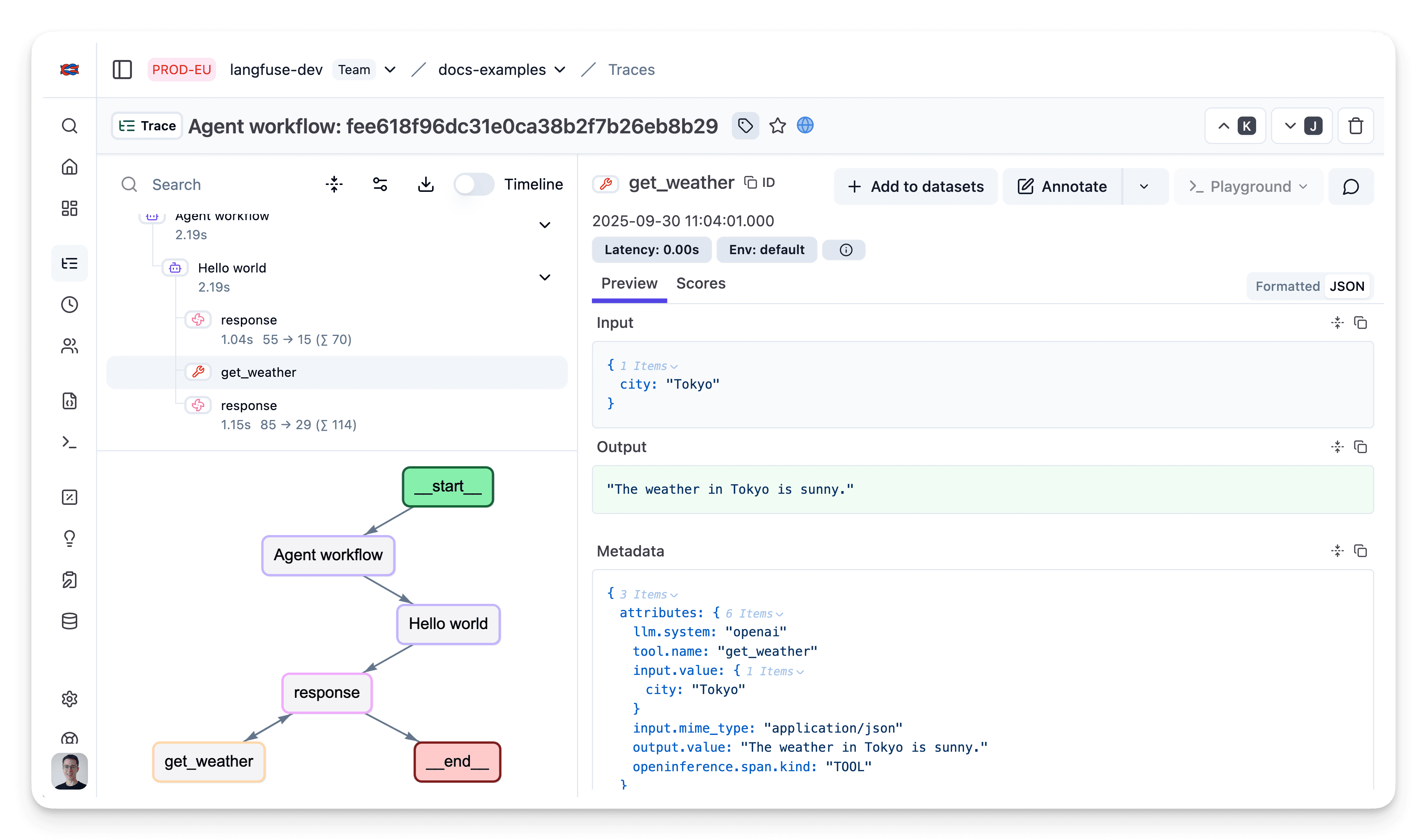
Task: Open langfuse-dev organization dropdown
Action: 390,70
